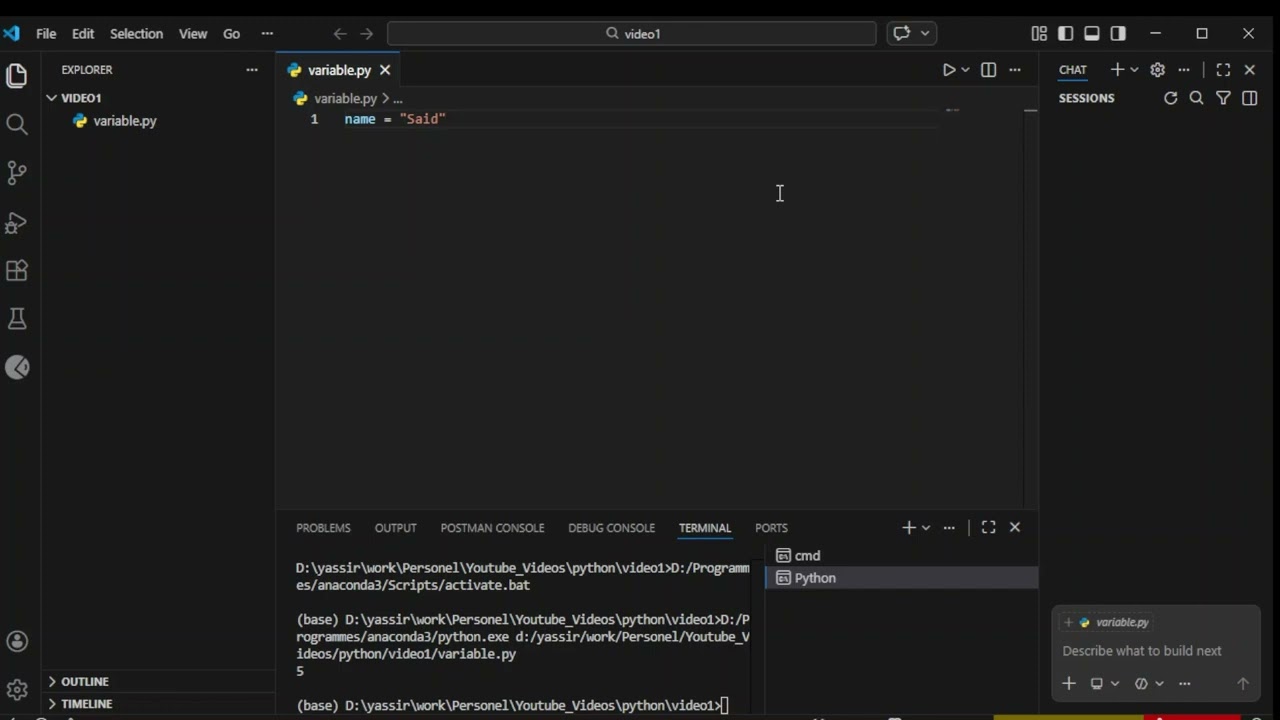Click the video1 search command box

[632, 33]
